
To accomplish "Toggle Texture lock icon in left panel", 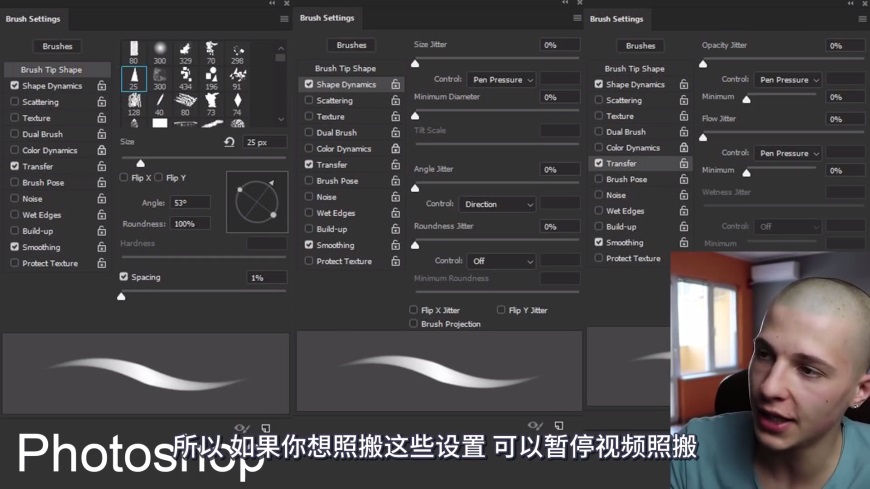I will (x=102, y=118).
